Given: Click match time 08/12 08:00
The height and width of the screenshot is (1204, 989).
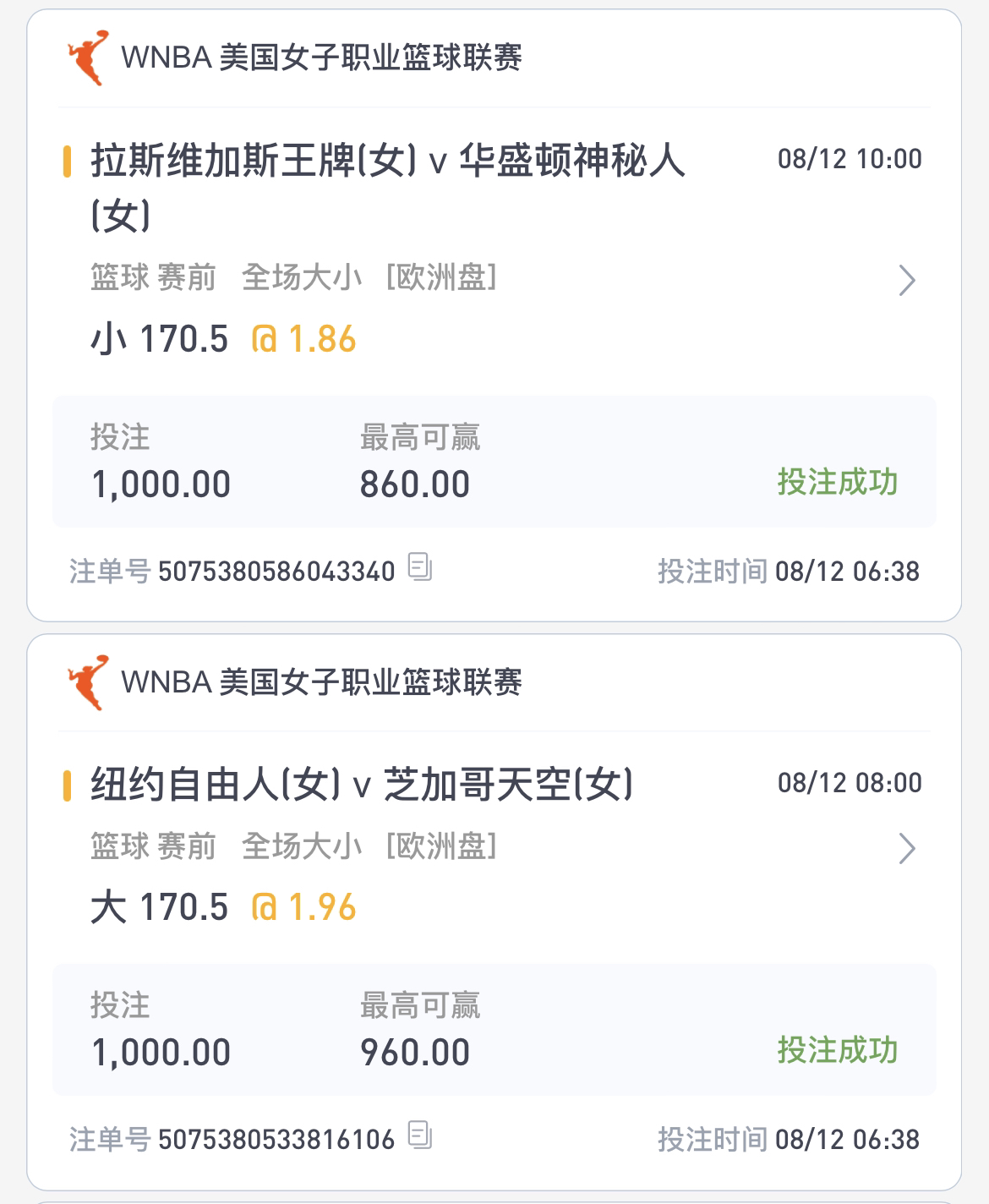Looking at the screenshot, I should 850,783.
